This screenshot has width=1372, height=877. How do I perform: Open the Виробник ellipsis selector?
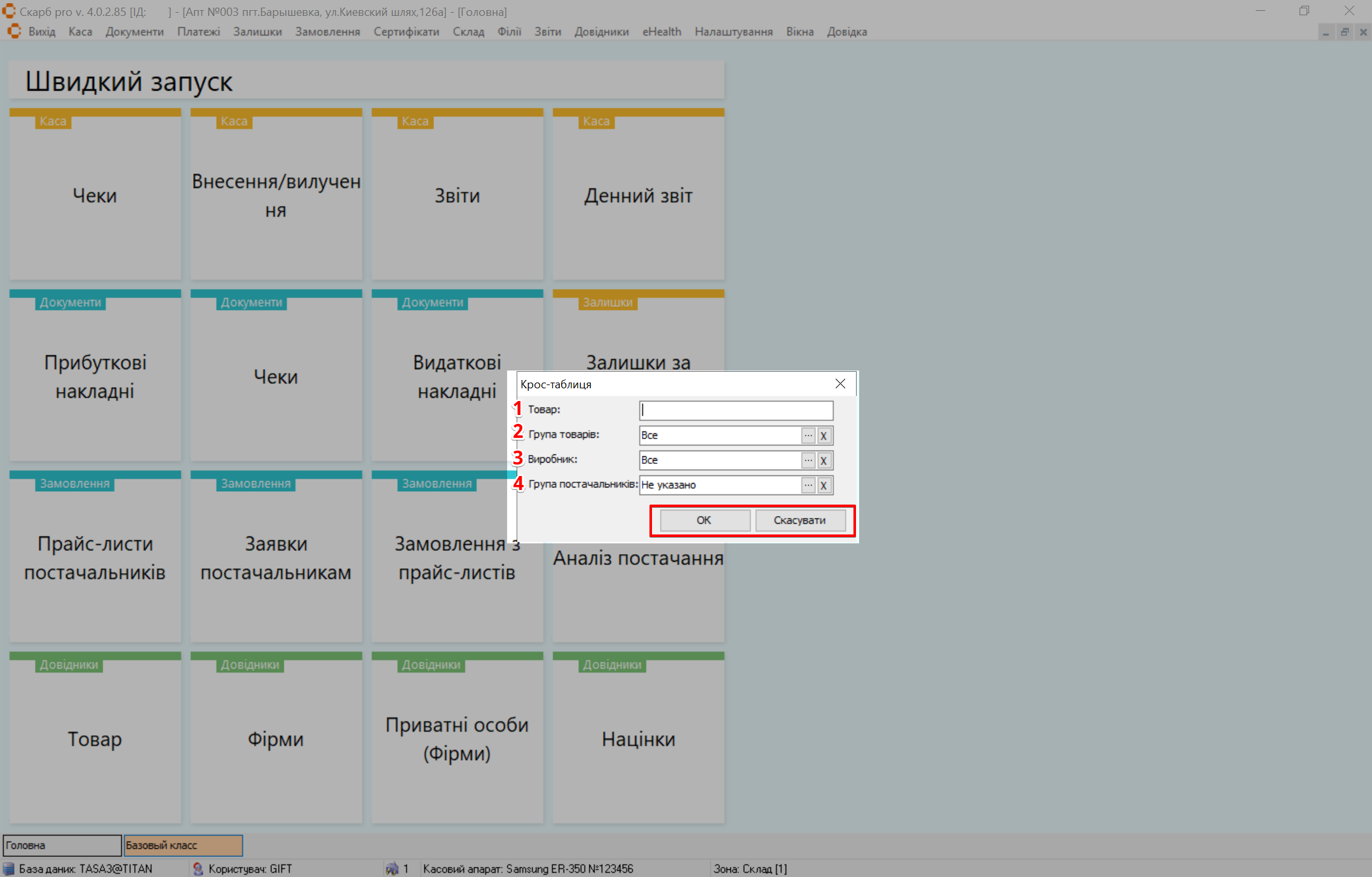[x=808, y=460]
